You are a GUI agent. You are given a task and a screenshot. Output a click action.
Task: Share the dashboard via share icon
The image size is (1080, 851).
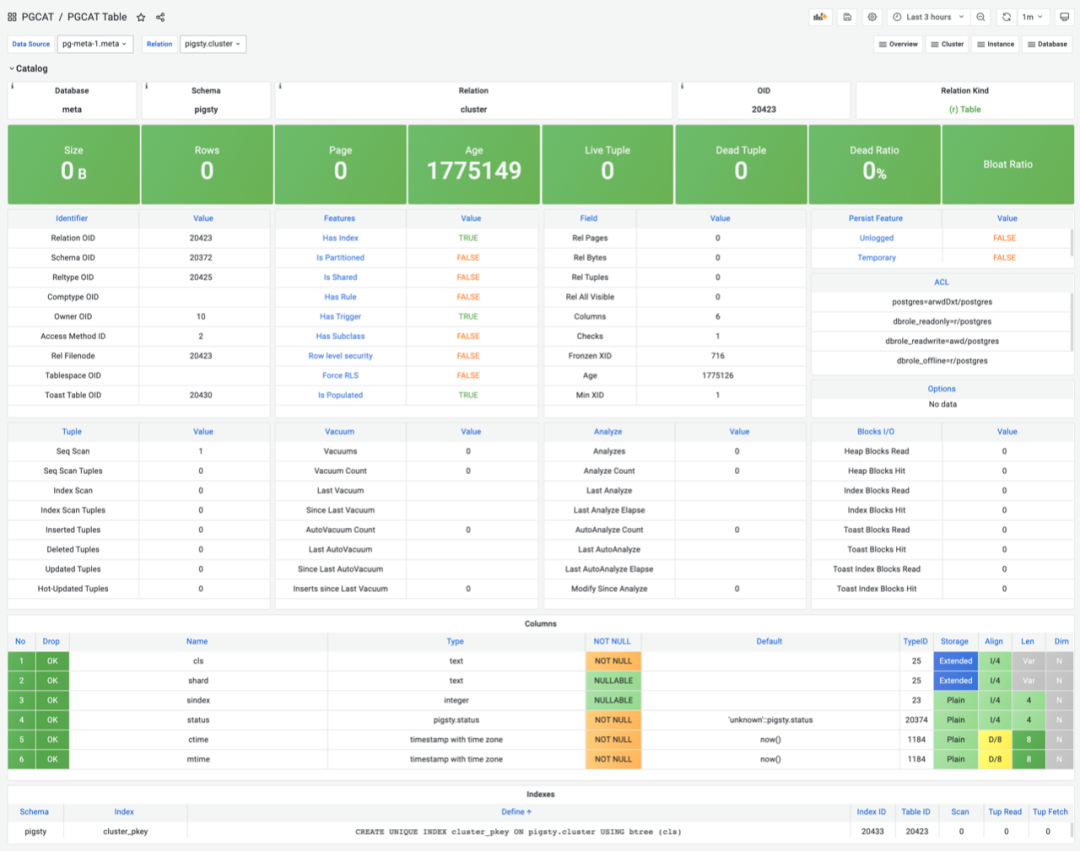tap(160, 17)
